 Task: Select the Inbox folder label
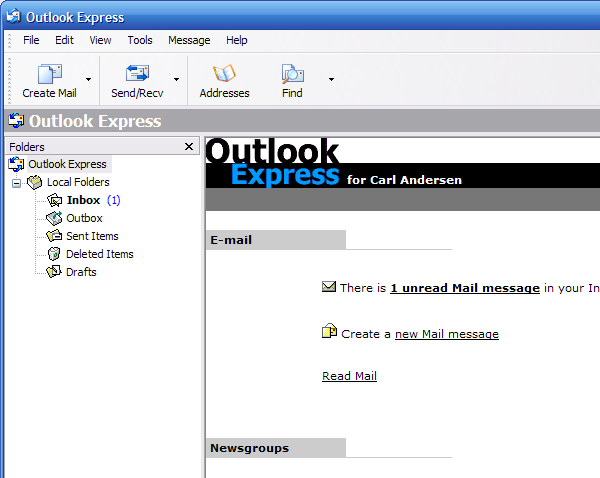pyautogui.click(x=83, y=200)
